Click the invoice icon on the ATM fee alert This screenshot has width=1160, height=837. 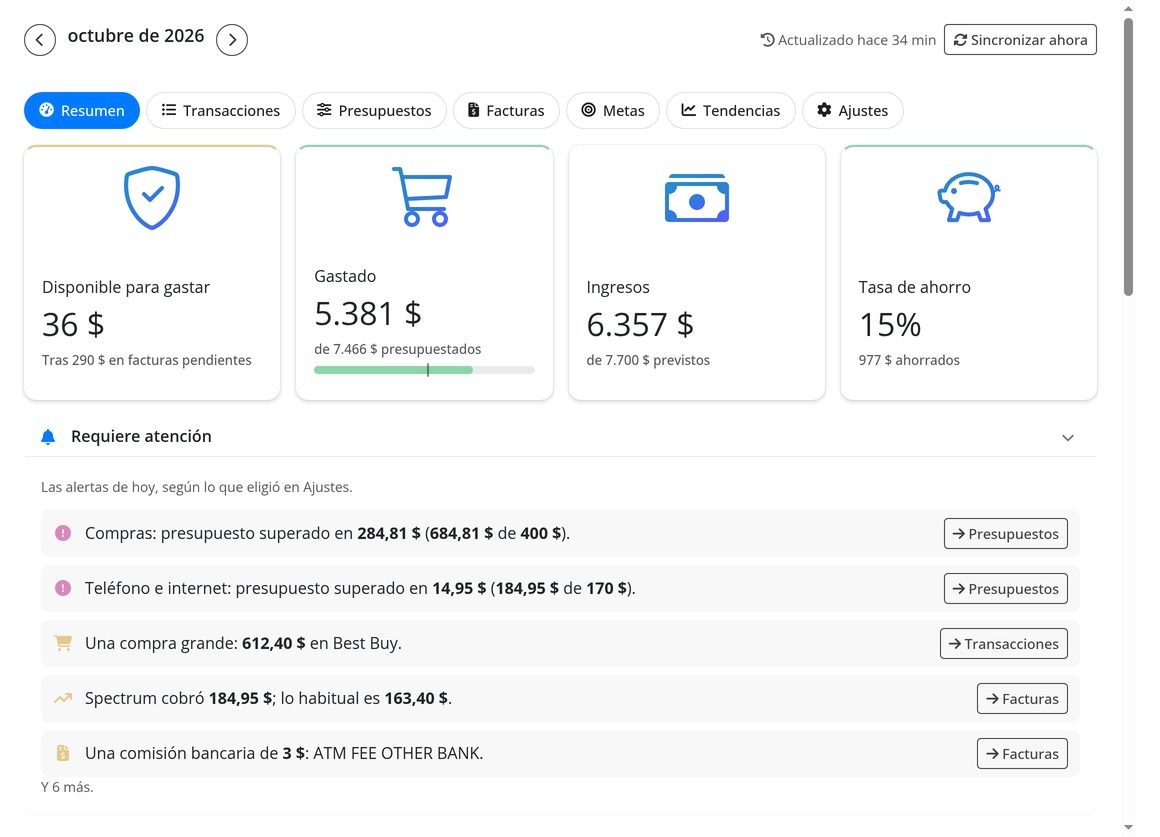[x=63, y=753]
